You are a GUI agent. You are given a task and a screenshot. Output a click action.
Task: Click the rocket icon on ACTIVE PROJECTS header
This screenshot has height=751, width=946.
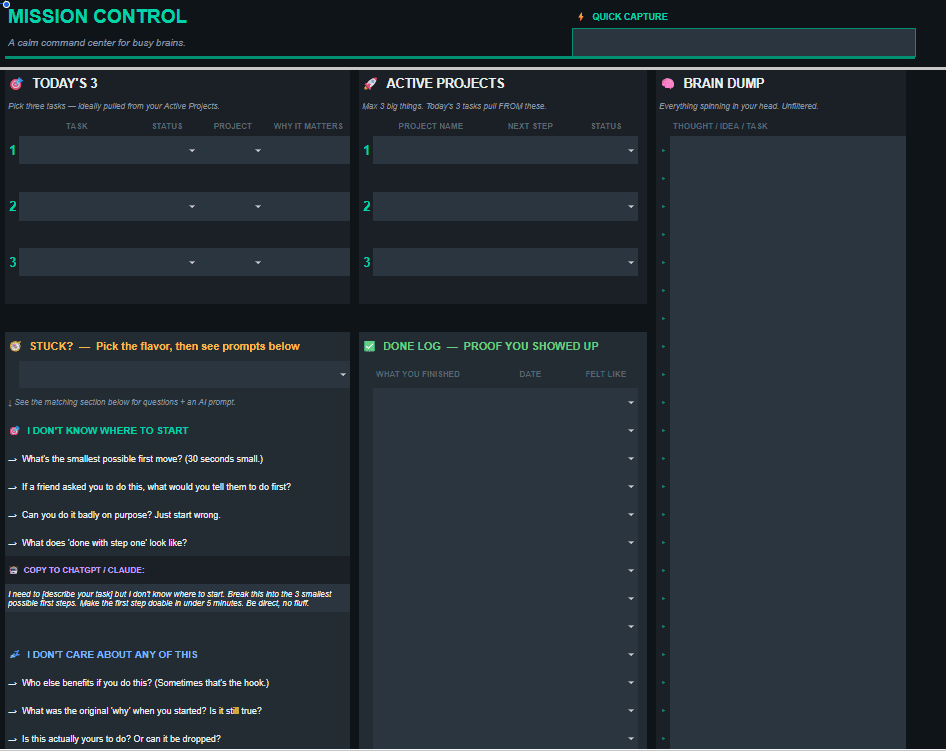click(372, 84)
